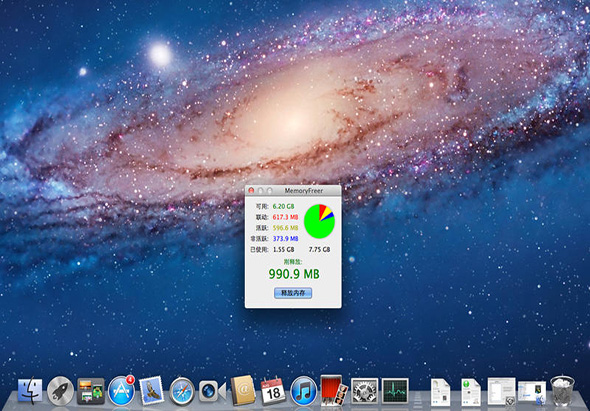
Task: Open Mission Control from the dock
Action: (91, 391)
